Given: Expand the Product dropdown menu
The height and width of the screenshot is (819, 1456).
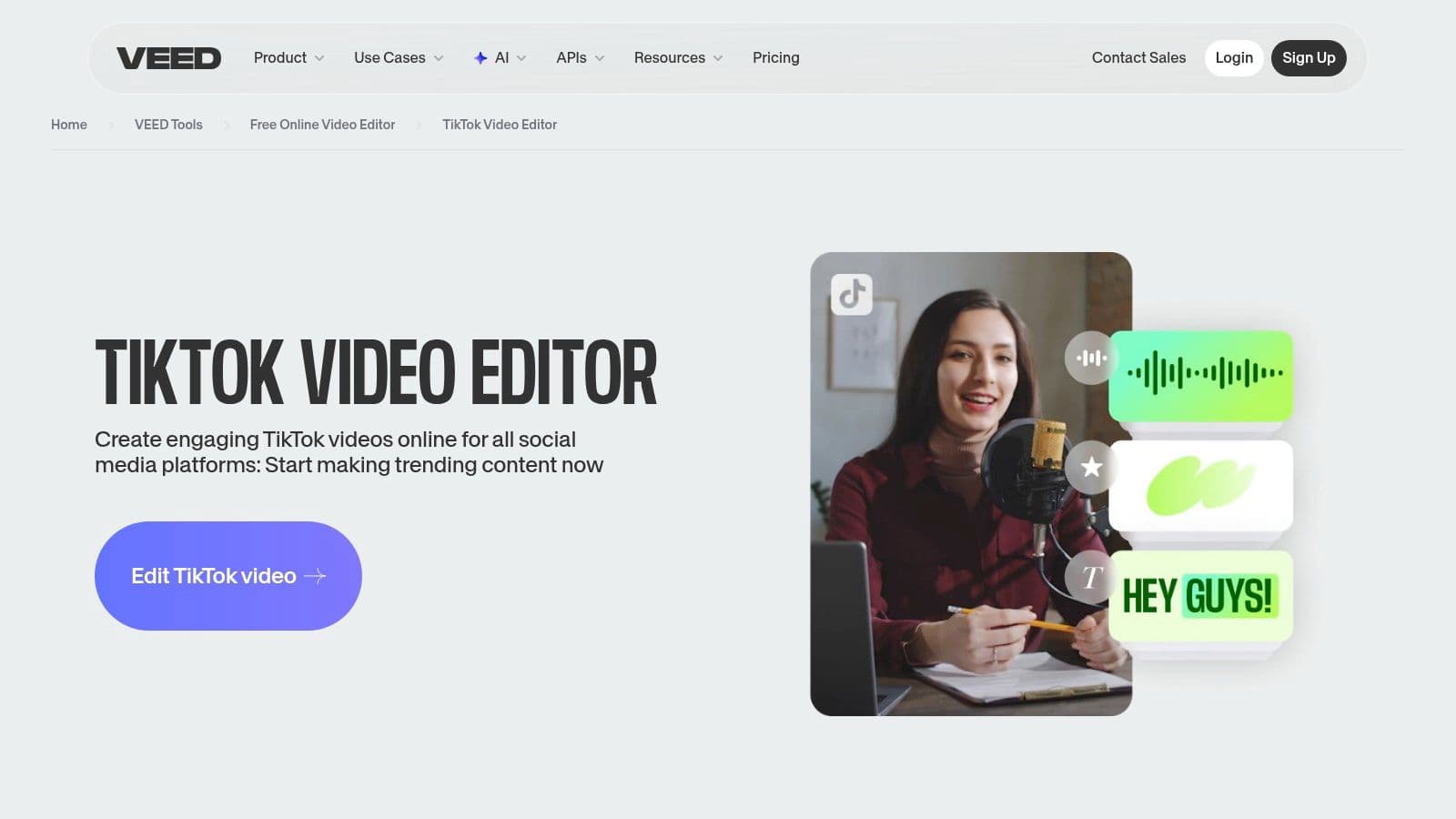Looking at the screenshot, I should click(x=288, y=58).
